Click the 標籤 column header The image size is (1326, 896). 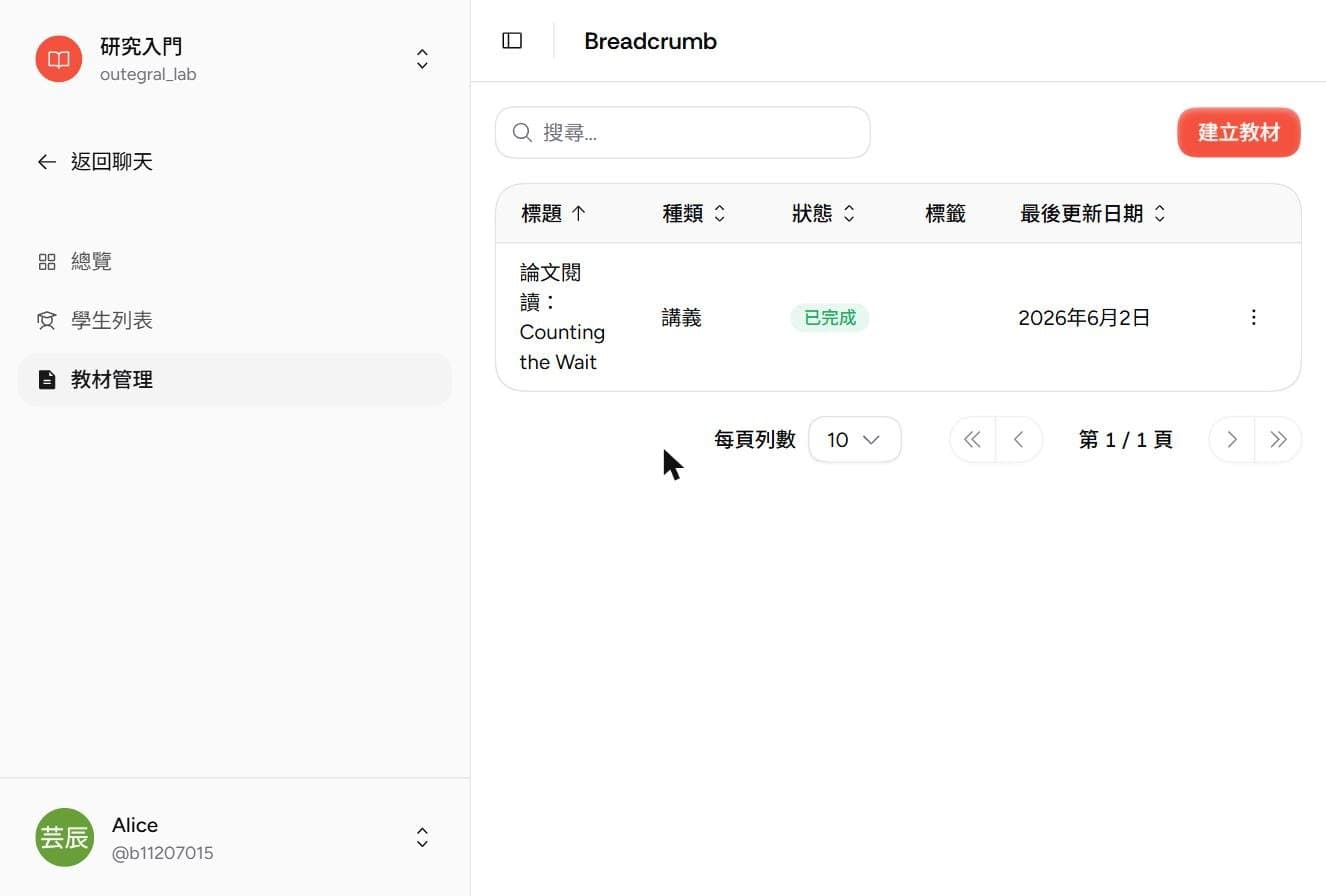point(945,214)
